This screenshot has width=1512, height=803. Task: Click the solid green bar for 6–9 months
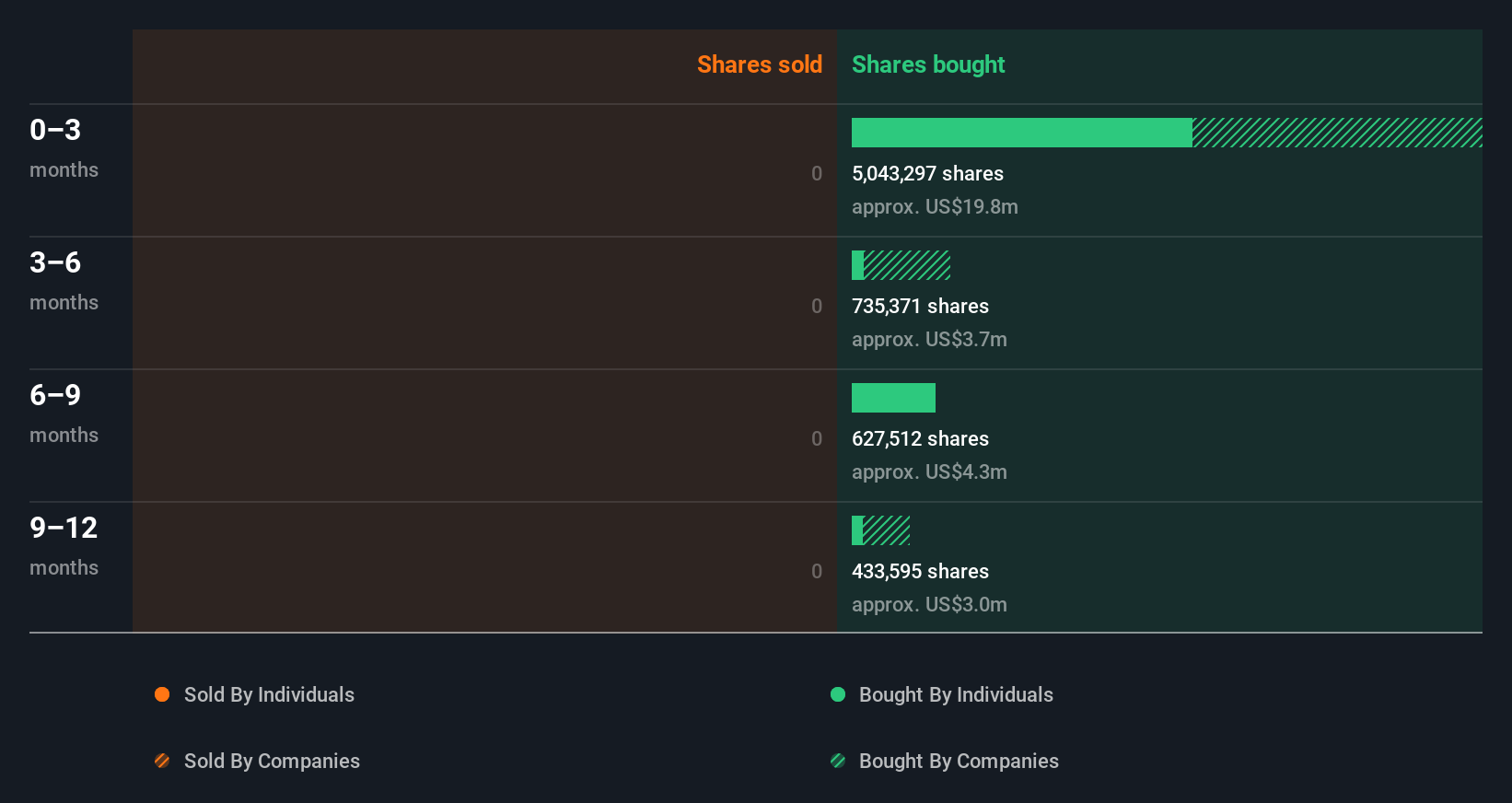pos(893,398)
